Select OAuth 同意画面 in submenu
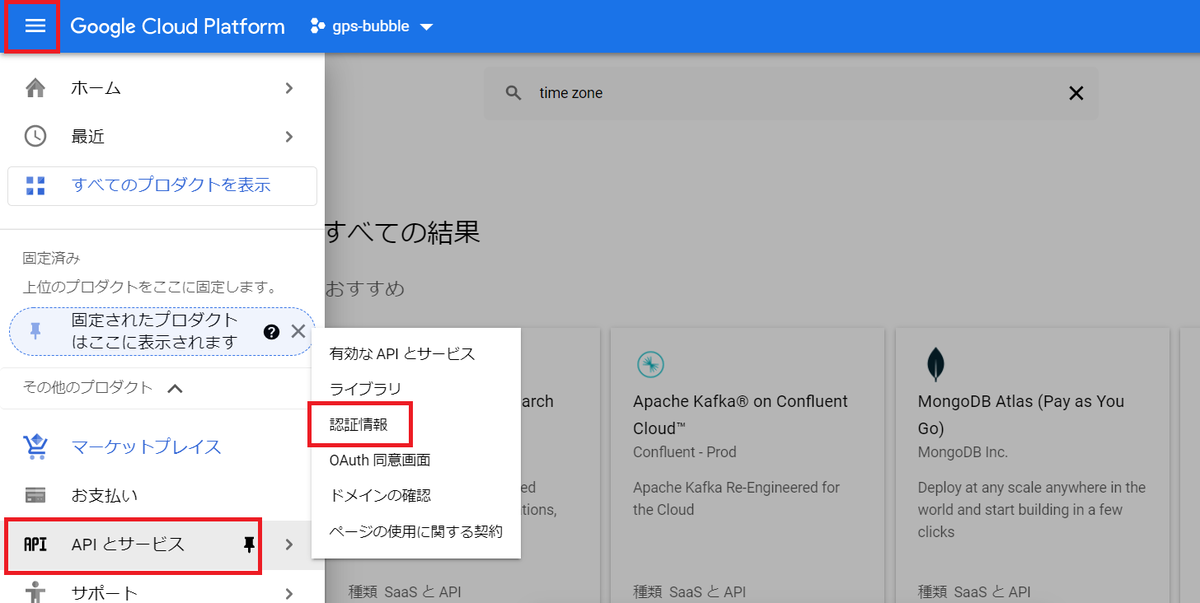The width and height of the screenshot is (1200, 603). tap(379, 460)
